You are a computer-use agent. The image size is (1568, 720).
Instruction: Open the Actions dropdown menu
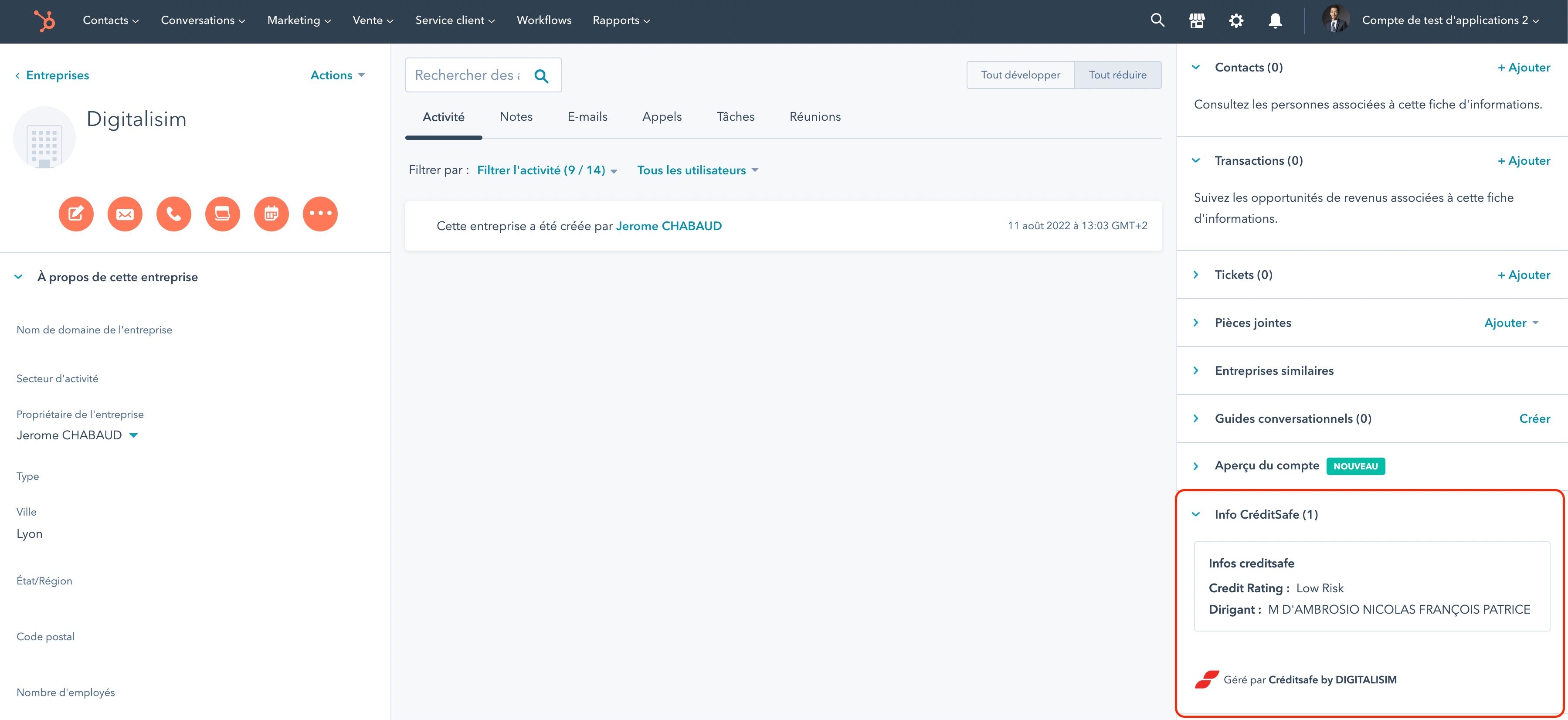337,75
